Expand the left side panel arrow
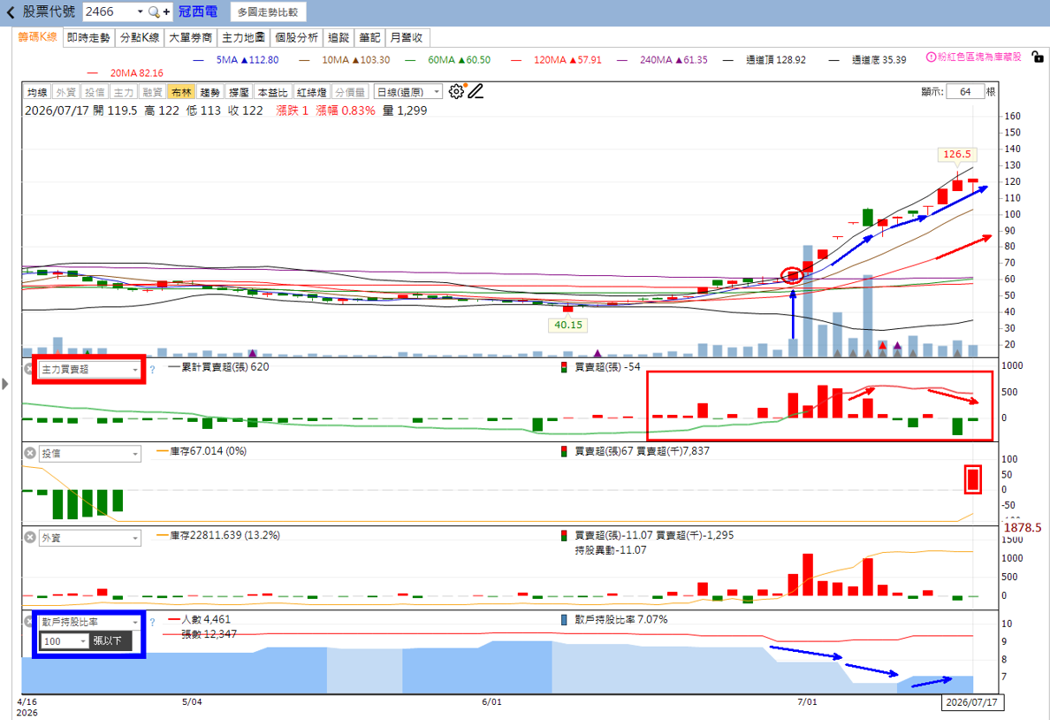 (5, 384)
